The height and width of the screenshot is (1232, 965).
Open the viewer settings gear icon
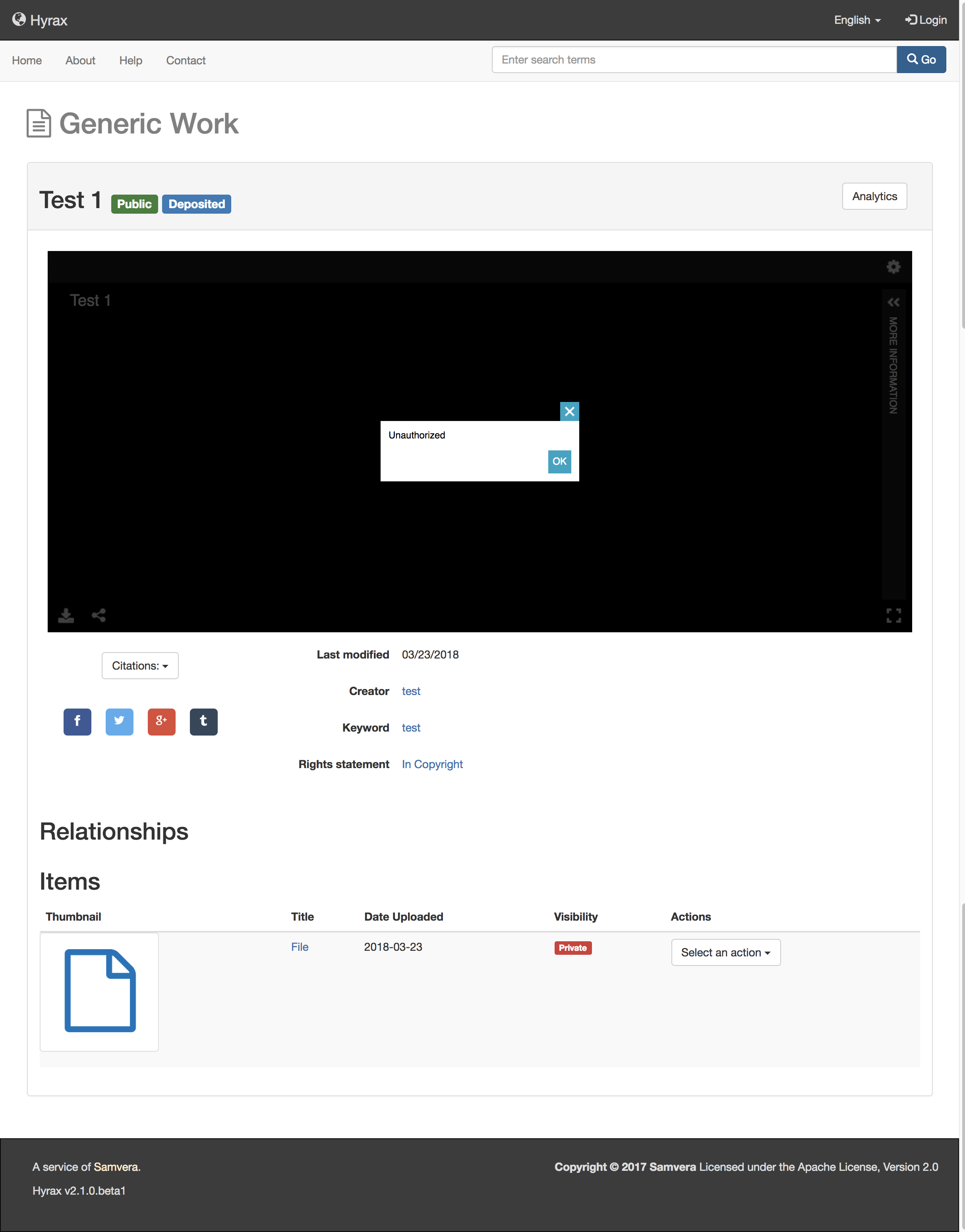(893, 266)
